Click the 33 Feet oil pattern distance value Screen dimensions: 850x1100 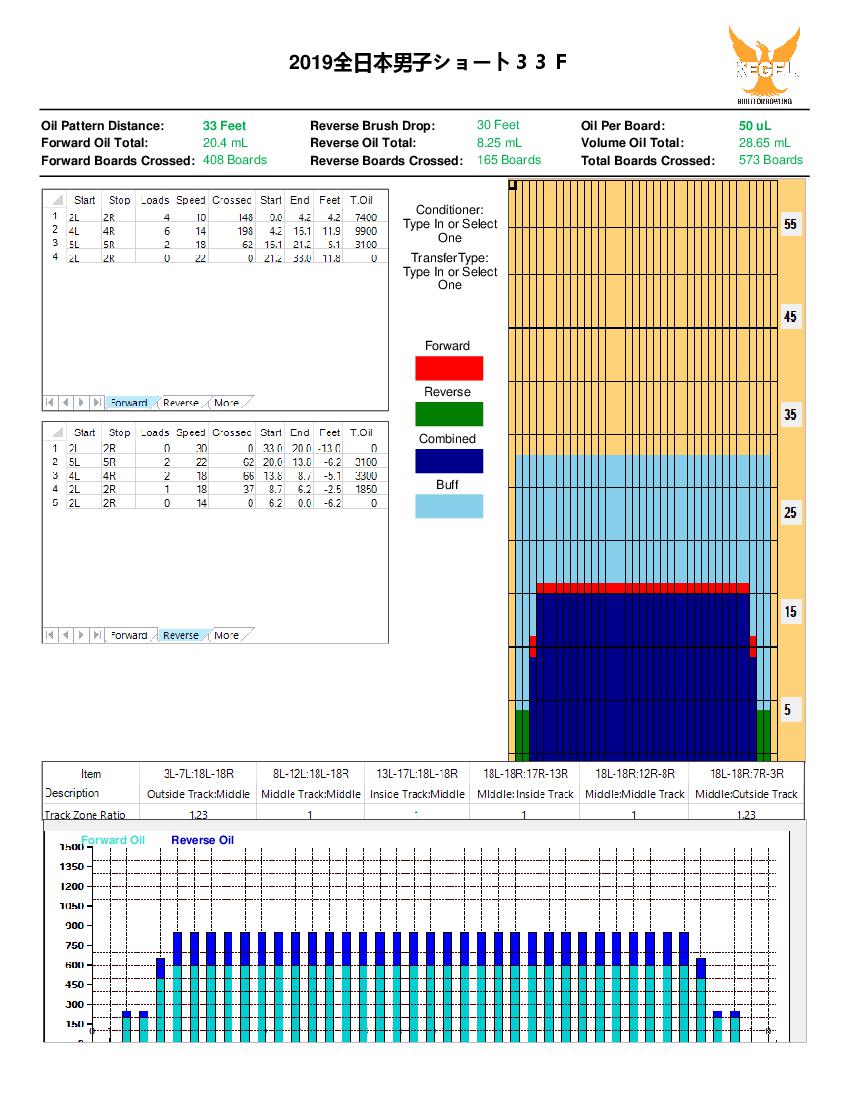point(224,126)
